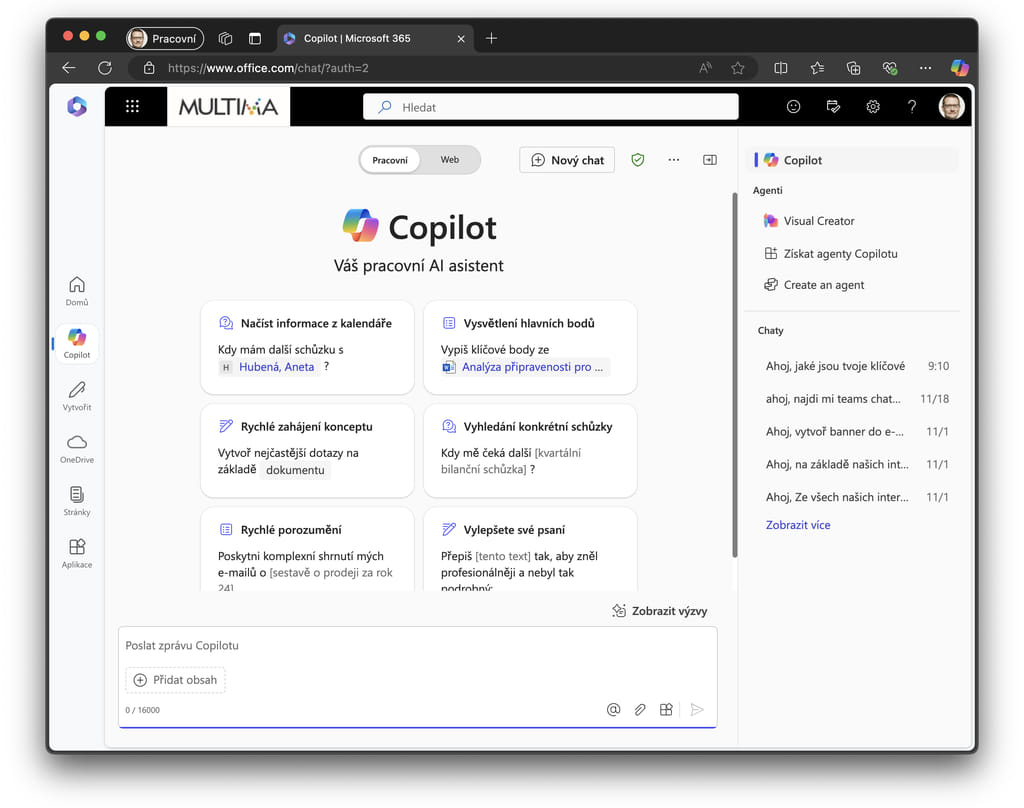Select the Rychlé zahájení konceptu card
This screenshot has width=1024, height=808.
coord(307,450)
